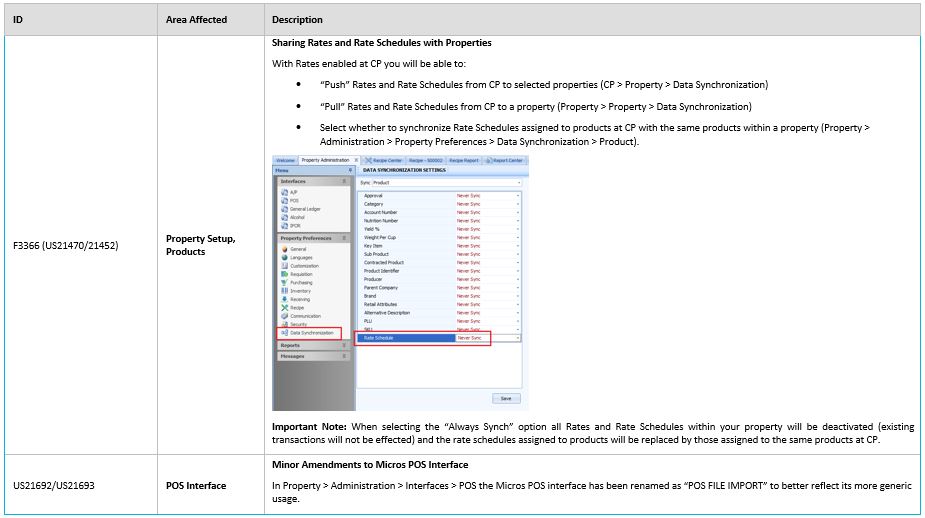Image resolution: width=925 pixels, height=518 pixels.
Task: Switch to the Recipe Center tab
Action: coord(386,160)
